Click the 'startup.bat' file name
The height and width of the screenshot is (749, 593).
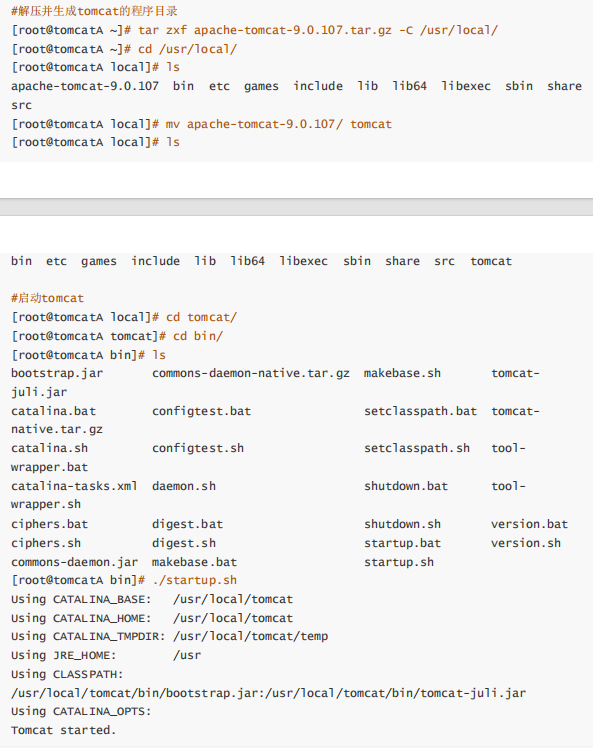402,543
